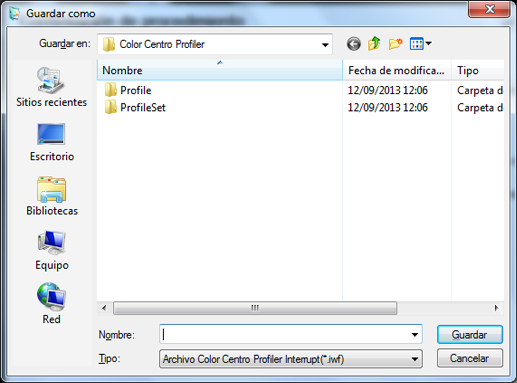Jump to Escritorio location
Viewport: 517px width, 383px height.
click(51, 142)
